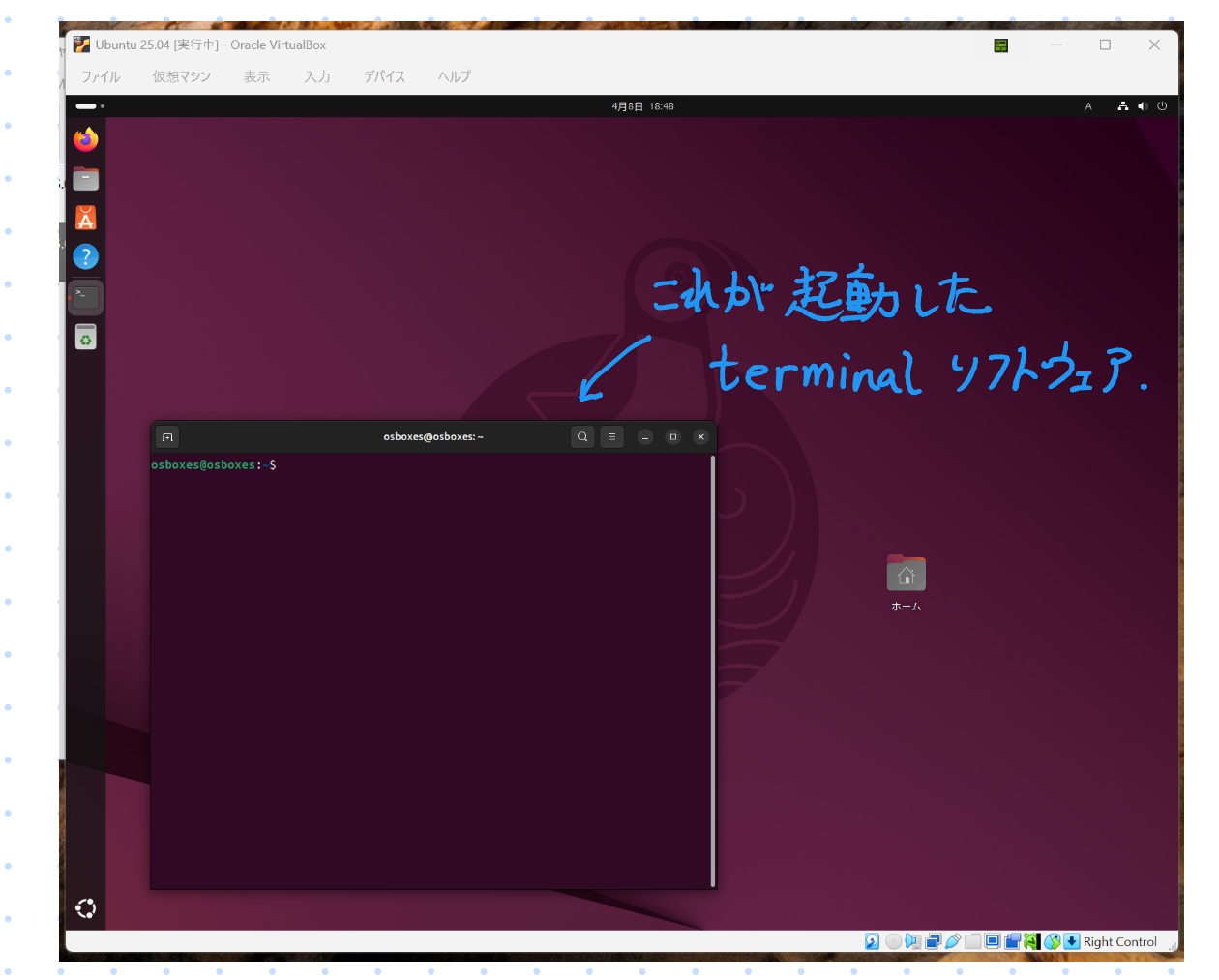
Task: Open the ファイル menu in VirtualBox
Action: pos(101,76)
